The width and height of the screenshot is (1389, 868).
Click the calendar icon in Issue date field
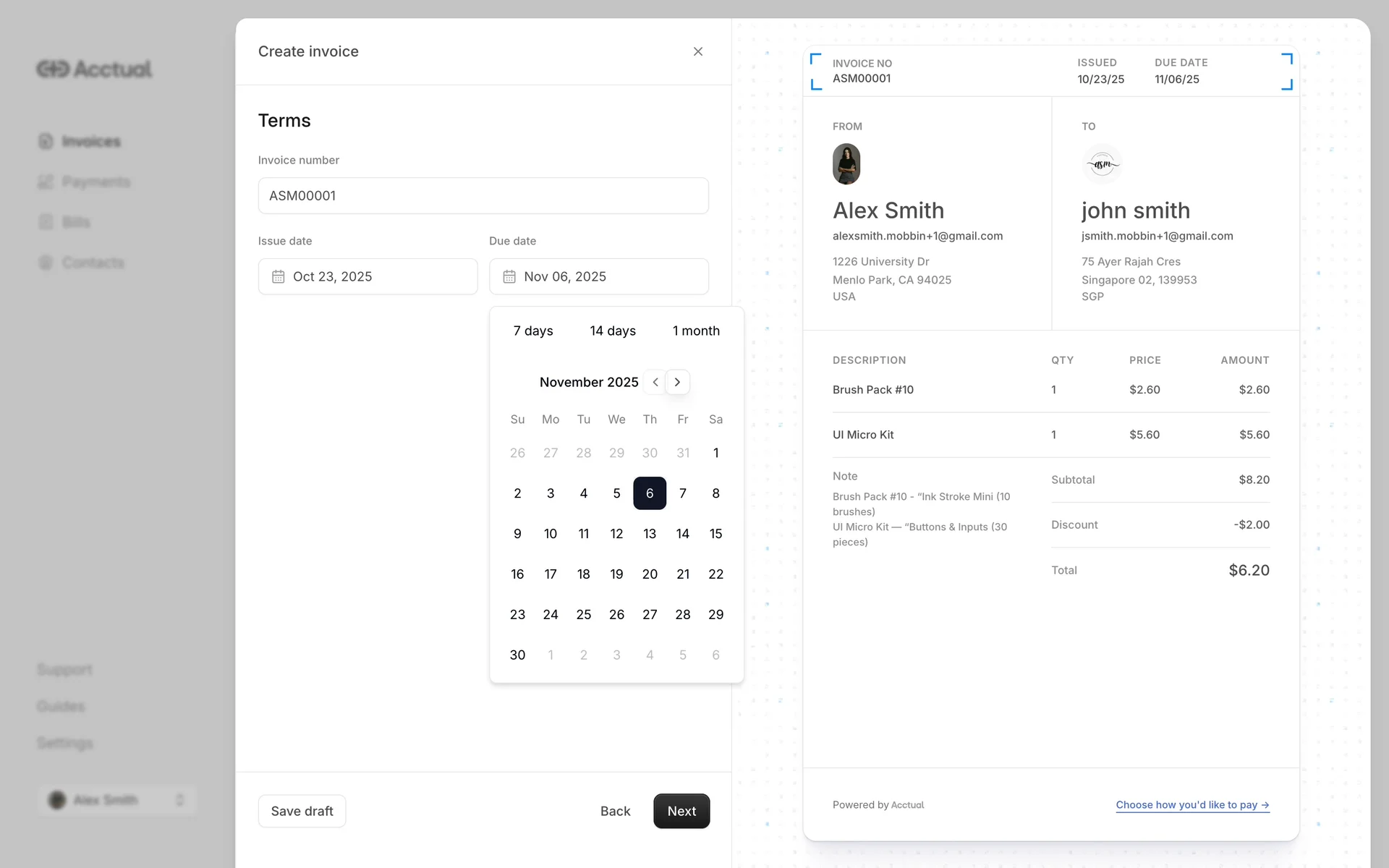[x=278, y=276]
